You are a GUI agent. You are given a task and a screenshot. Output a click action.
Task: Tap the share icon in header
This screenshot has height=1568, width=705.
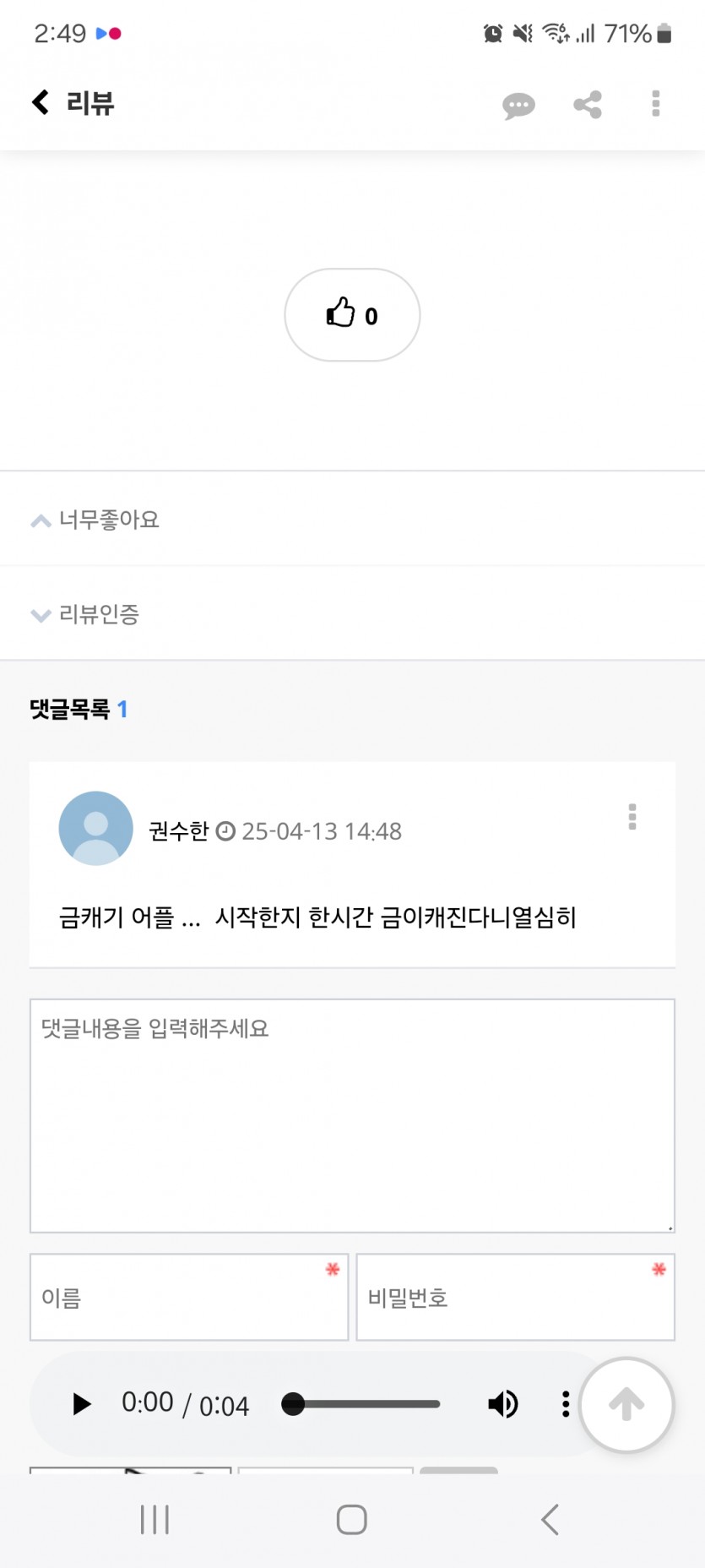coord(588,105)
